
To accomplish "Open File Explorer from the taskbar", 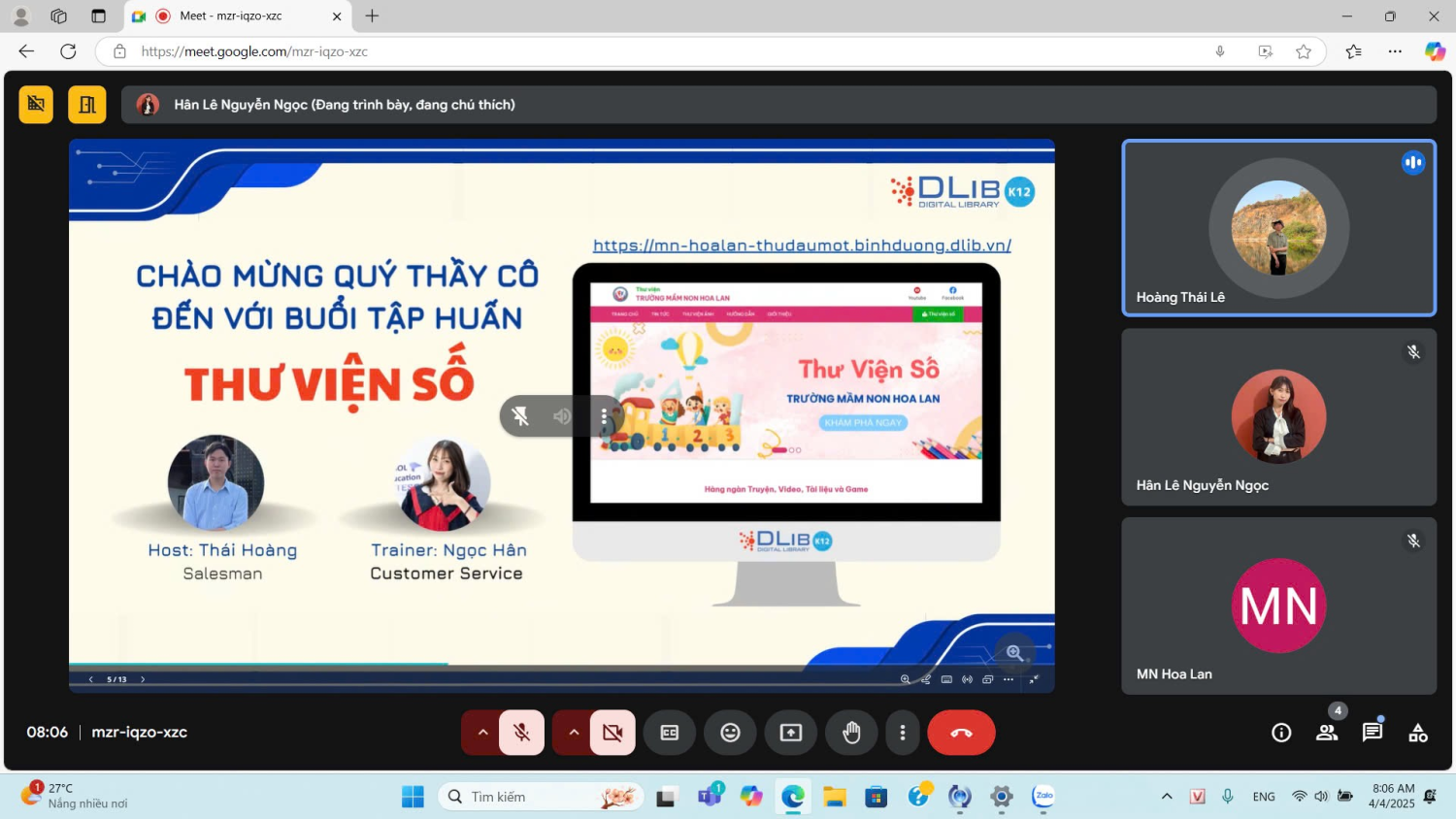I will (x=835, y=797).
